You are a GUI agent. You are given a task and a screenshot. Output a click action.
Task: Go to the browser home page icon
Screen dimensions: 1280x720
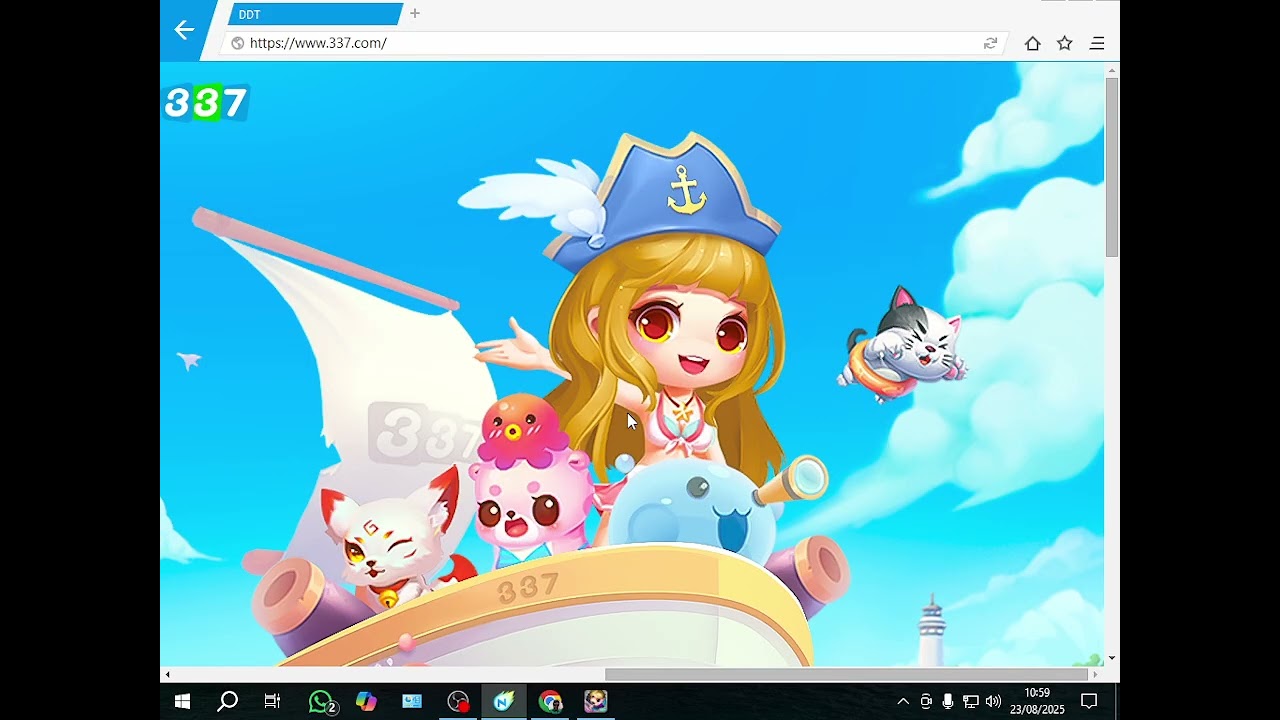1033,43
